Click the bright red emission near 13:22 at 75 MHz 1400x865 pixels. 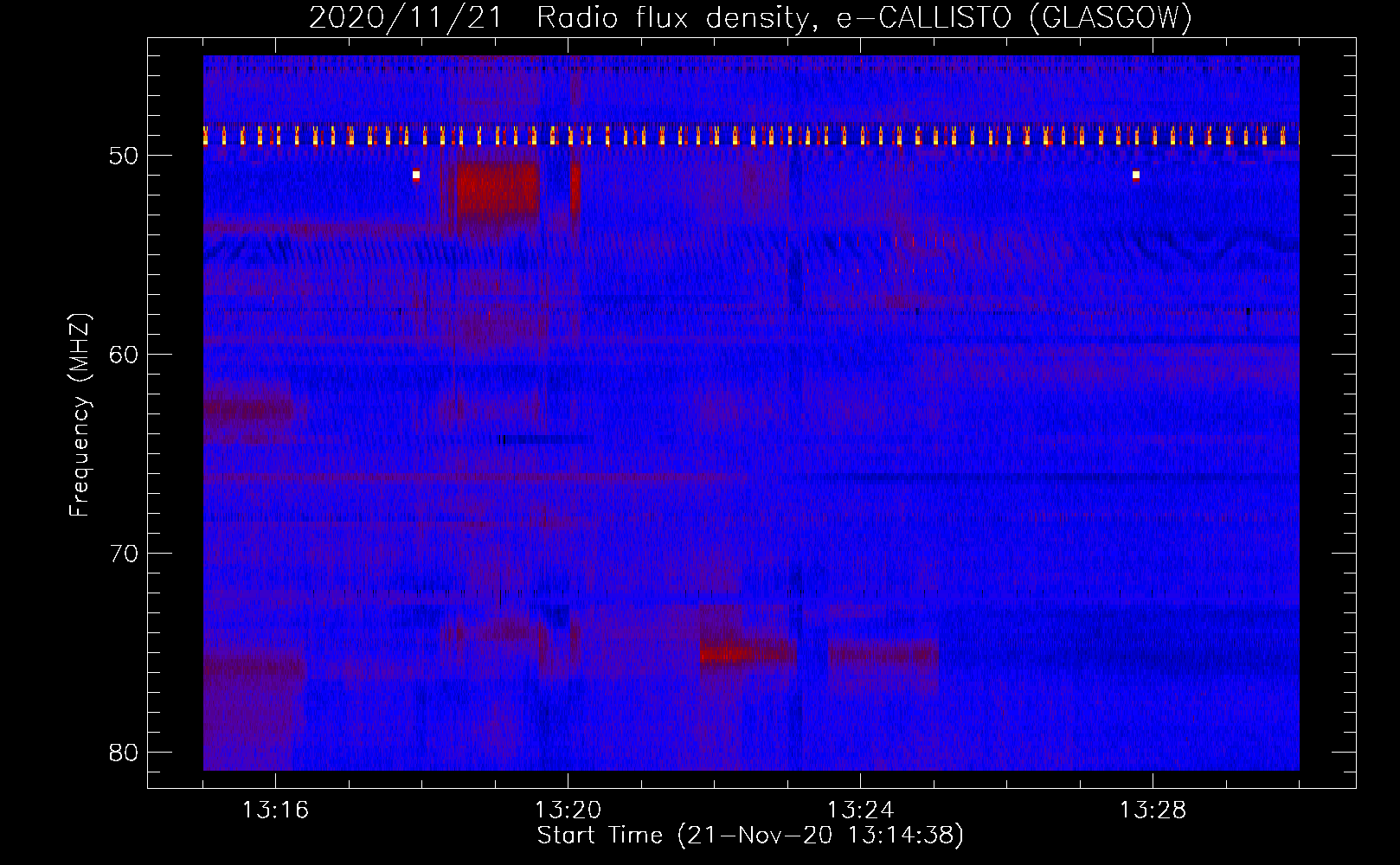tap(748, 653)
